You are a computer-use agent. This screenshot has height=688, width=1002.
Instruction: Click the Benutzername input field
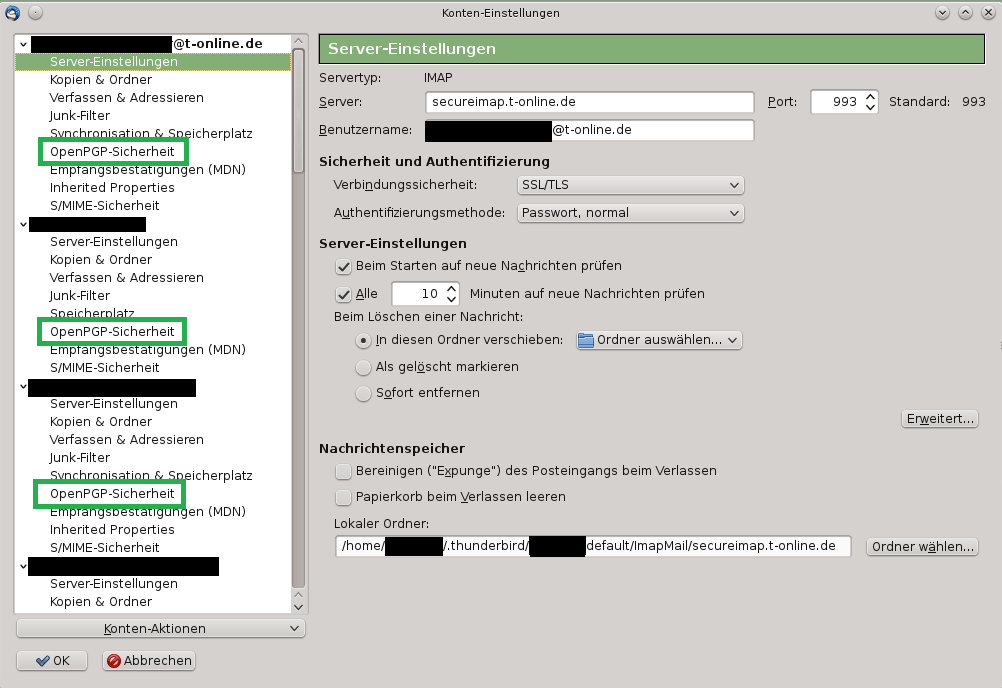point(589,130)
